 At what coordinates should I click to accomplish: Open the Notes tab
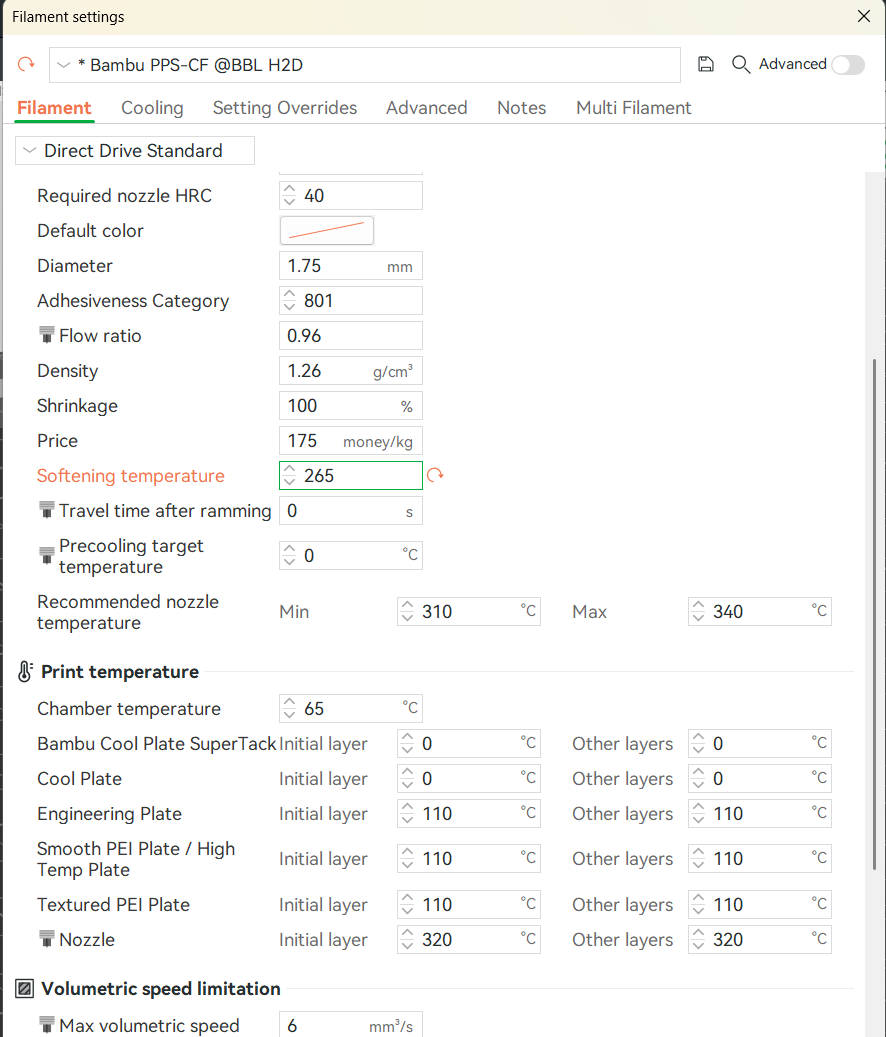[522, 108]
